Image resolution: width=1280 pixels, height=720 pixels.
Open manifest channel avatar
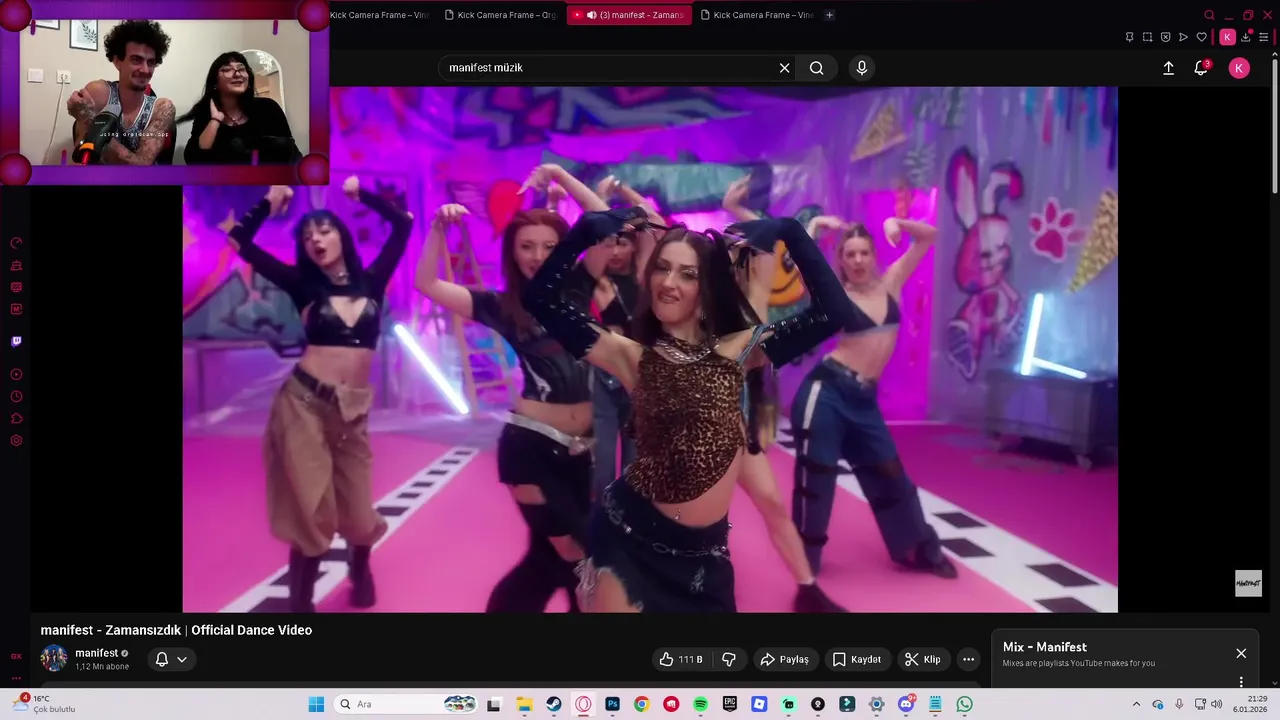click(54, 659)
